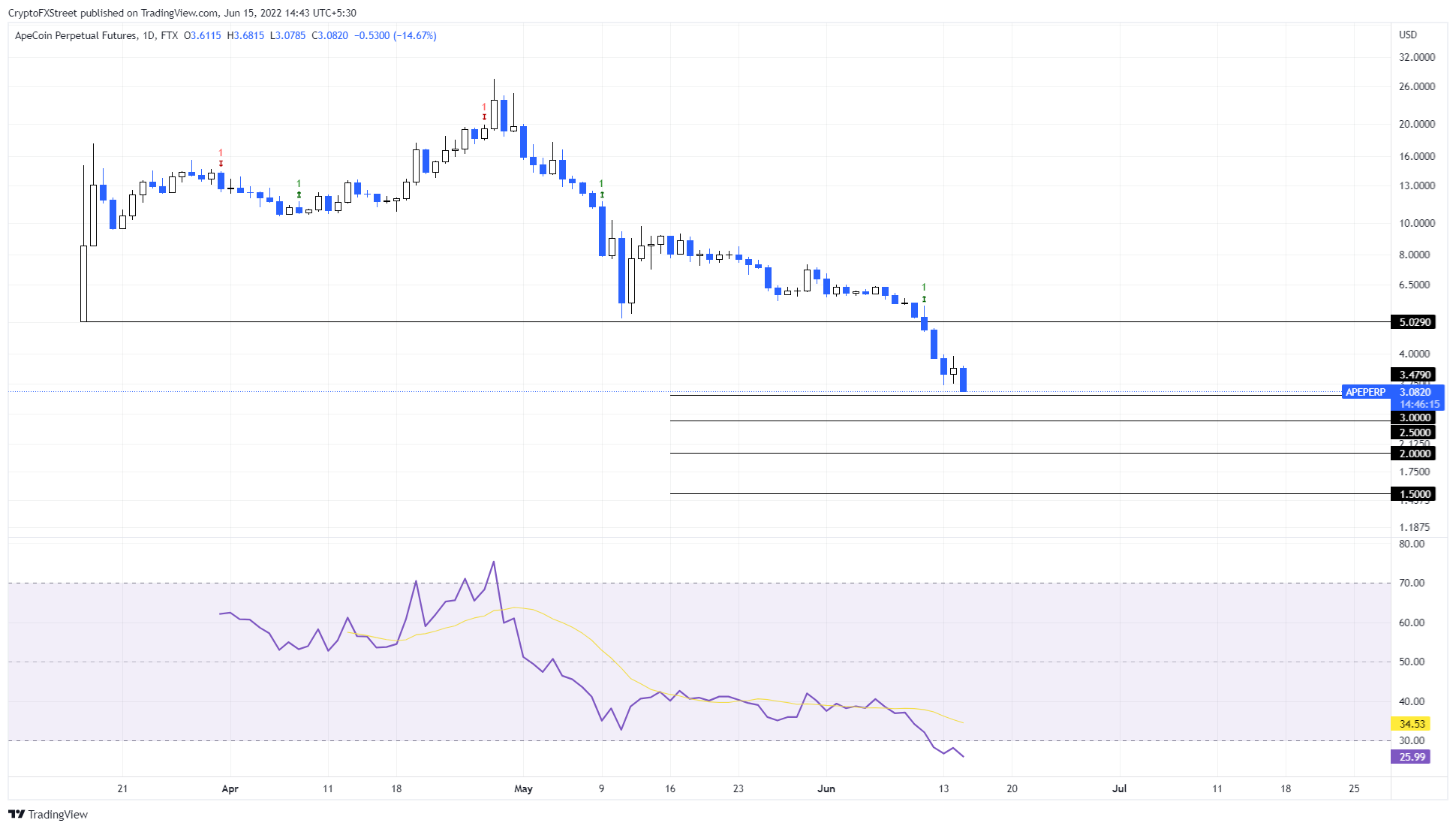Click the change value −0.5300 (−14.67%)
The width and height of the screenshot is (1456, 829).
(x=395, y=35)
